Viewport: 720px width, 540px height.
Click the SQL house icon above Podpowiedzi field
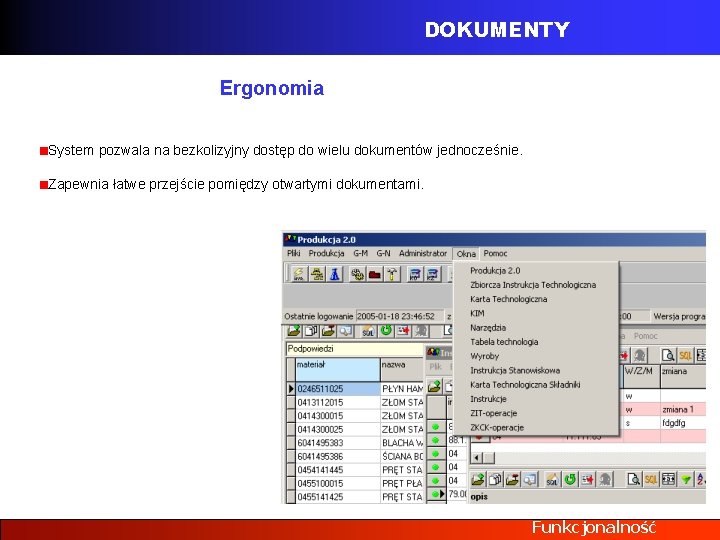(x=368, y=331)
